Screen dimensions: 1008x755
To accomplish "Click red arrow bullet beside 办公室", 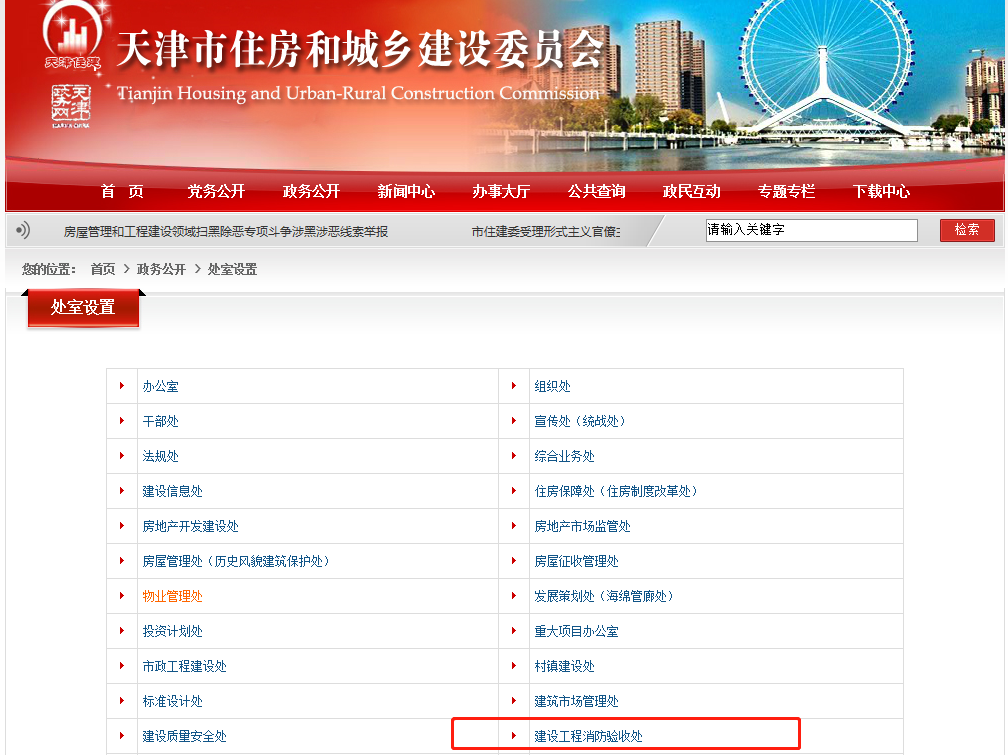I will [x=122, y=386].
